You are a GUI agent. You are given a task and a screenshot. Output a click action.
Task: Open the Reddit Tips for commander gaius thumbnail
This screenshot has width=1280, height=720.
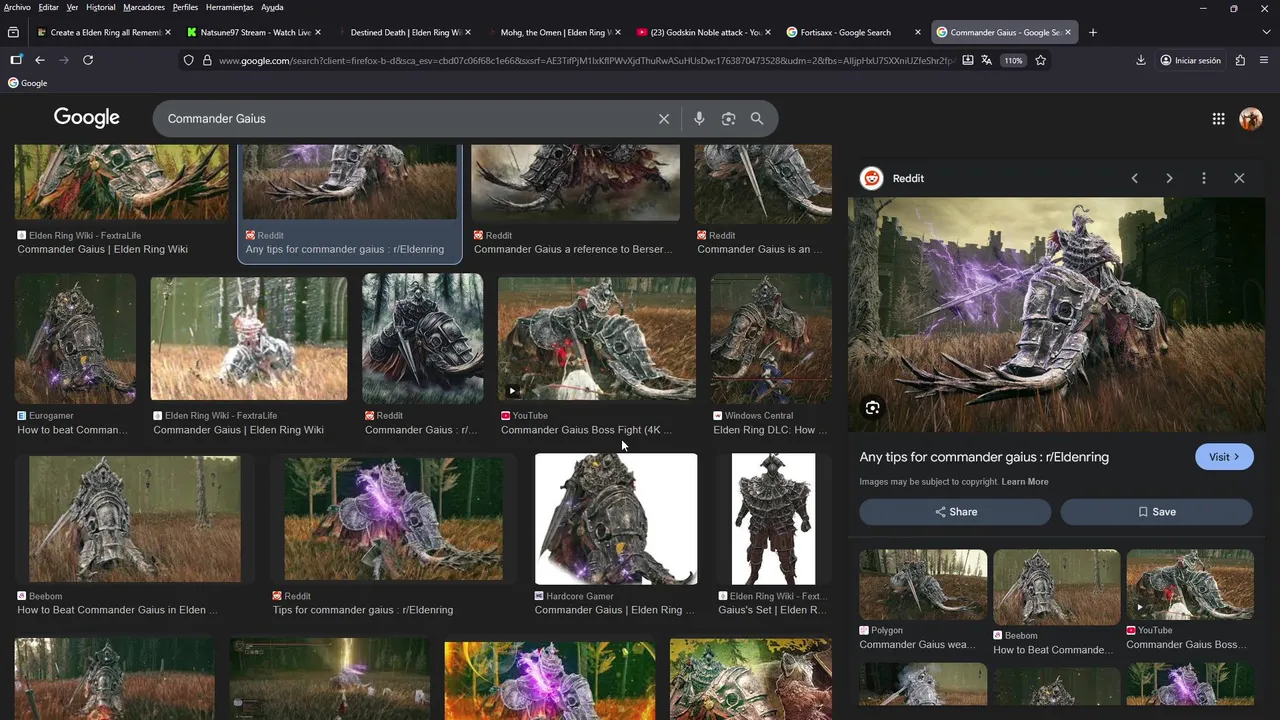tap(393, 520)
